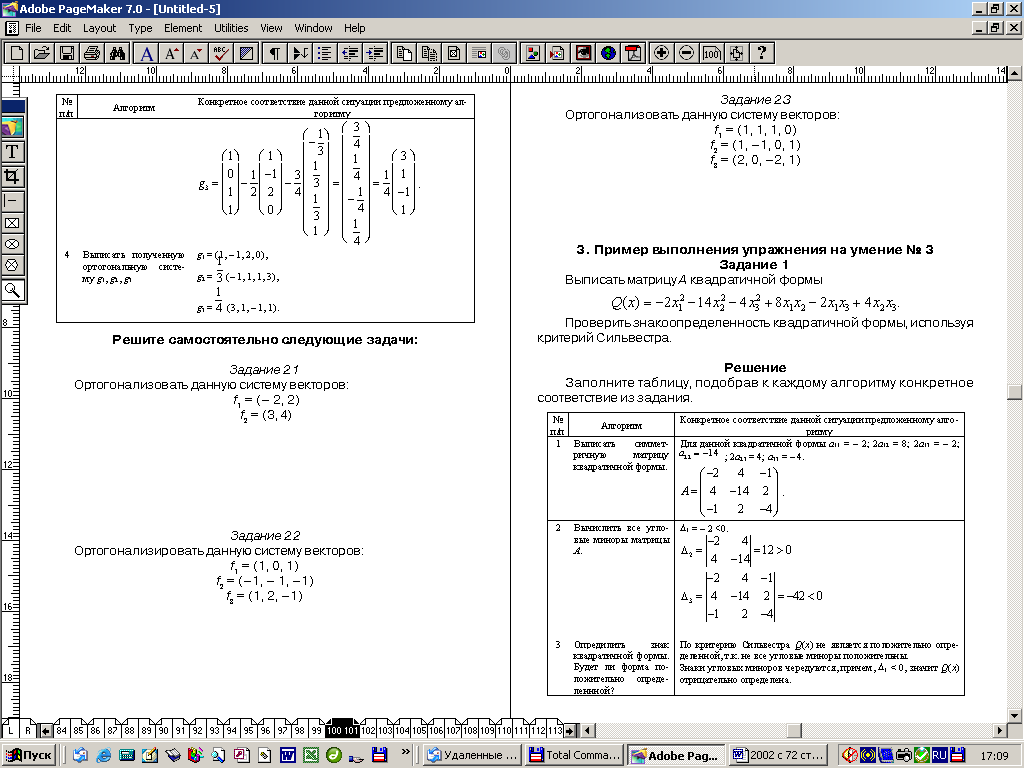Open the Type menu

(x=140, y=28)
